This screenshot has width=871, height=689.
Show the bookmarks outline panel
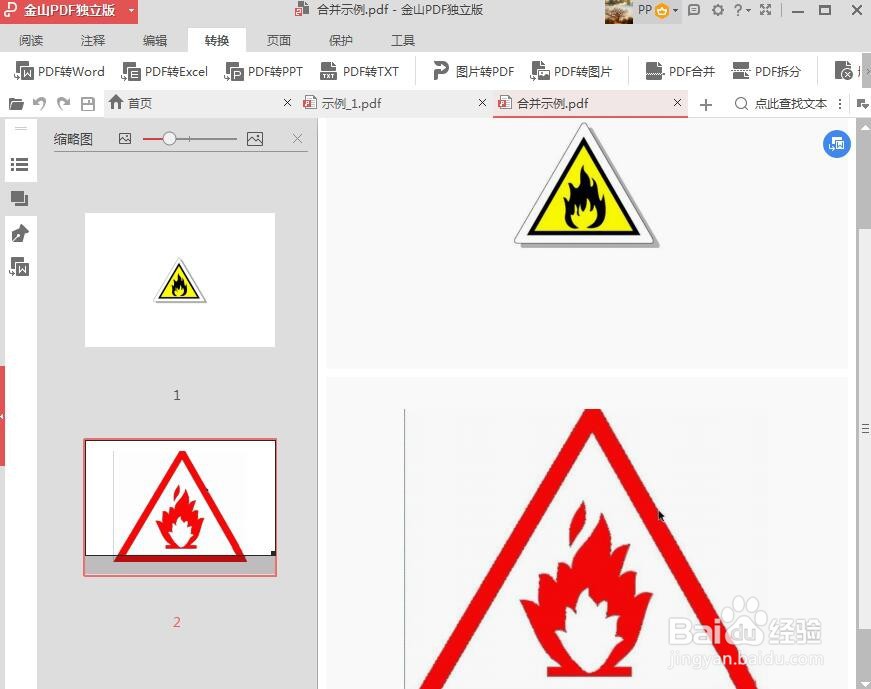coord(19,164)
